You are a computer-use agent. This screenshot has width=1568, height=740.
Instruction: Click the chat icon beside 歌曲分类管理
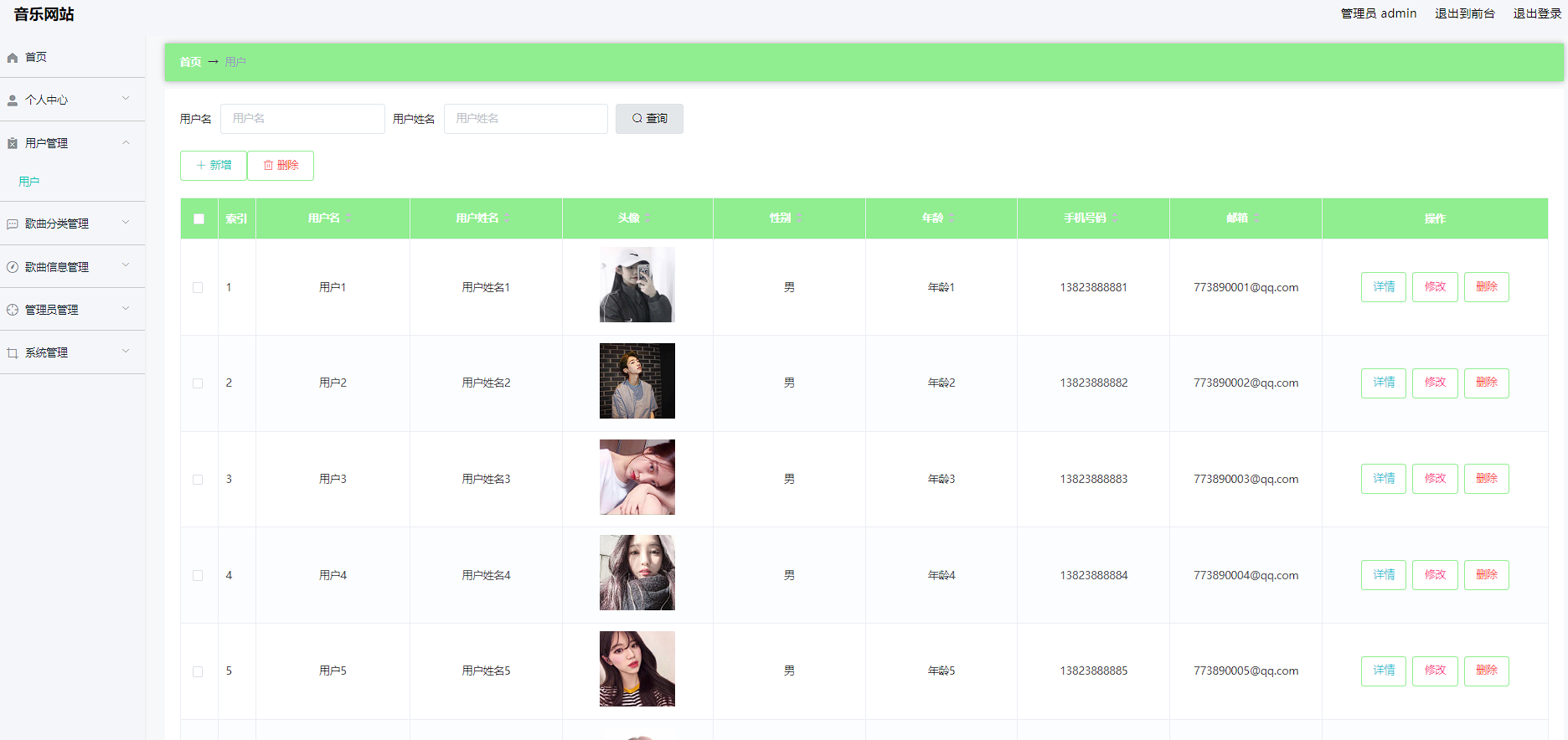point(13,224)
